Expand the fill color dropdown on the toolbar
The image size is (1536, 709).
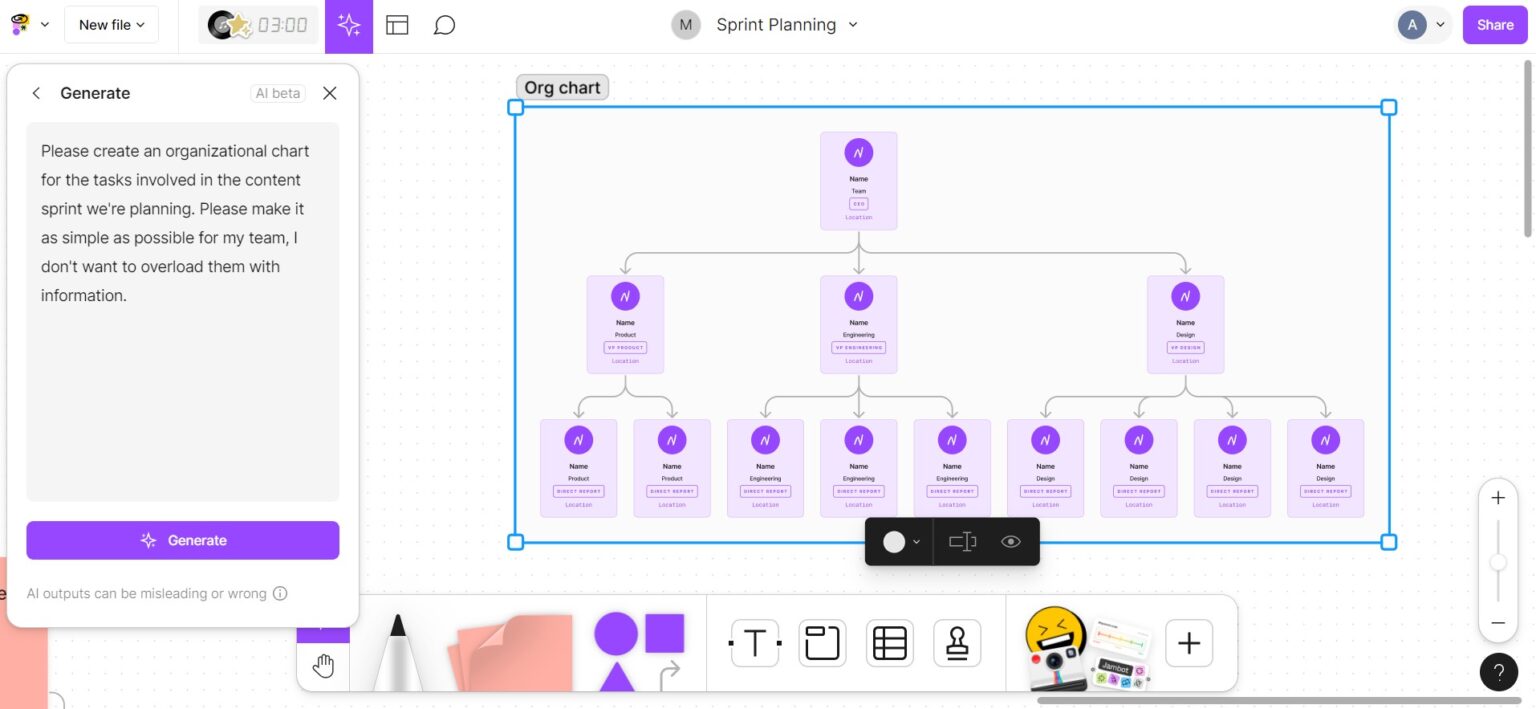pos(914,541)
